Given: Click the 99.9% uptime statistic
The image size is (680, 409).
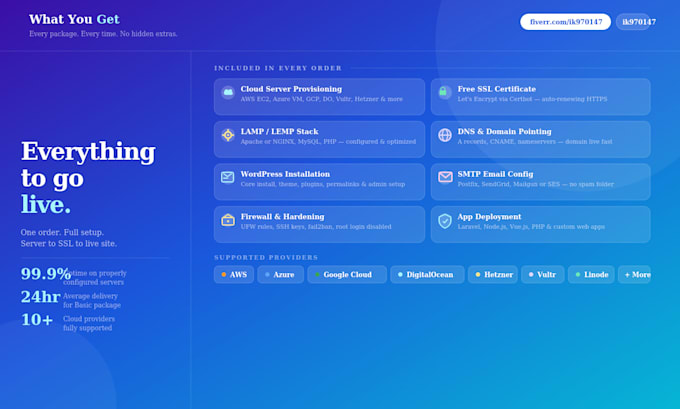Looking at the screenshot, I should click(74, 276).
